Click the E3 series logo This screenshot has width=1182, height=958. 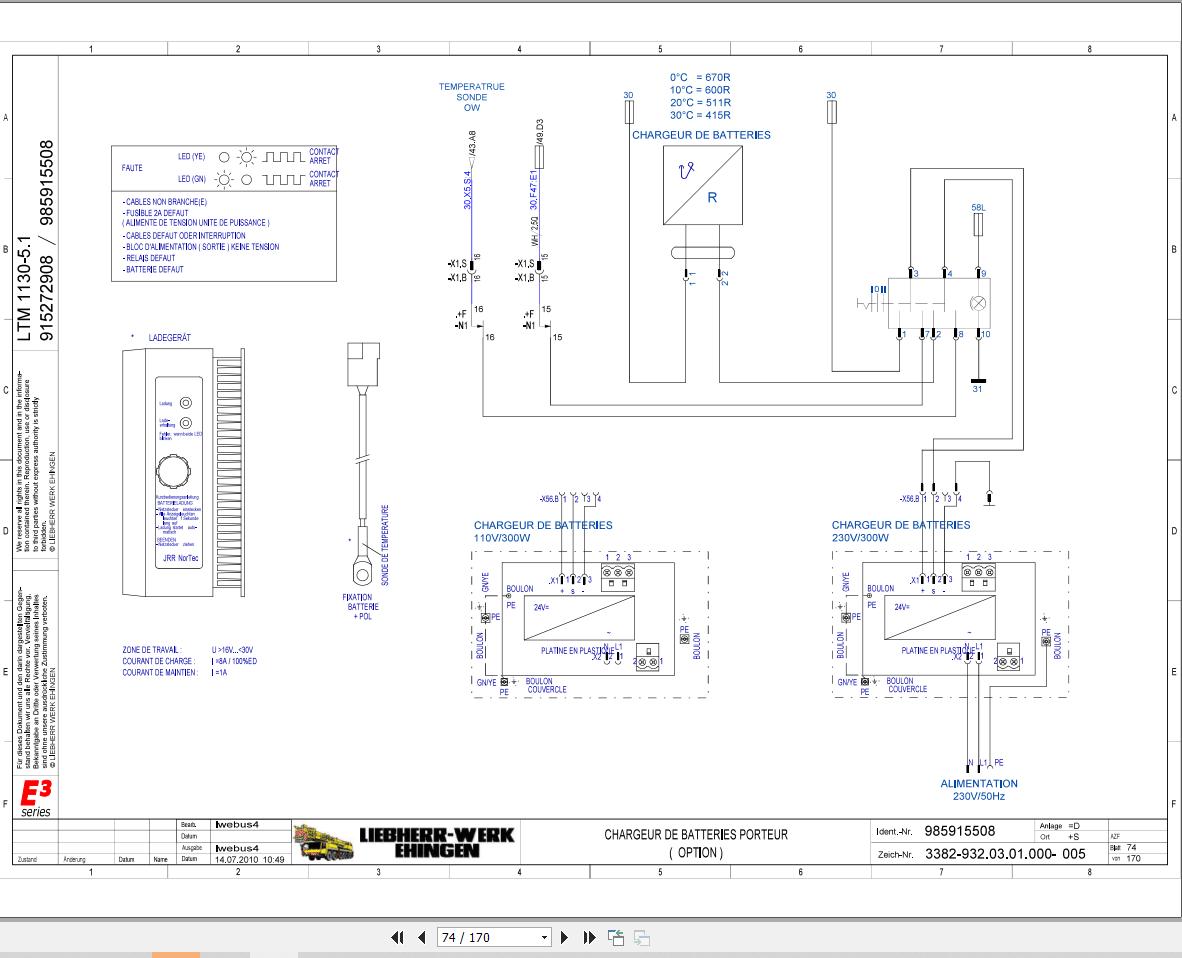35,799
